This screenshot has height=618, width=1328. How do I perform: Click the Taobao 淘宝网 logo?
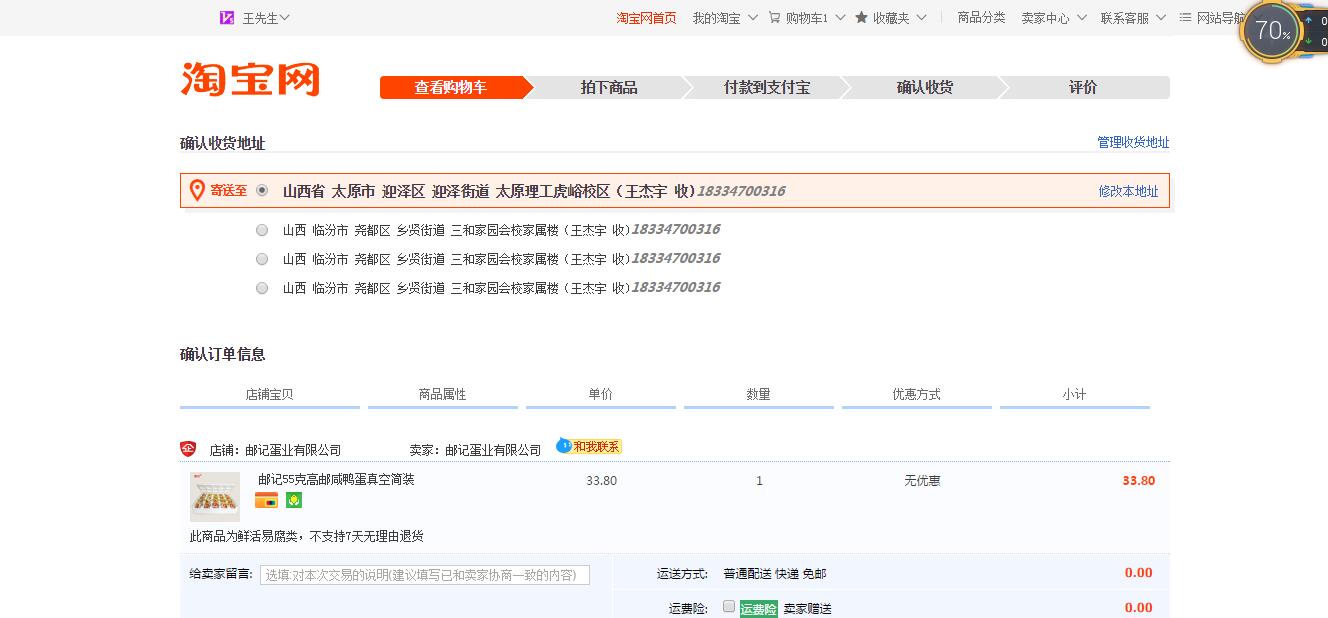tap(250, 79)
